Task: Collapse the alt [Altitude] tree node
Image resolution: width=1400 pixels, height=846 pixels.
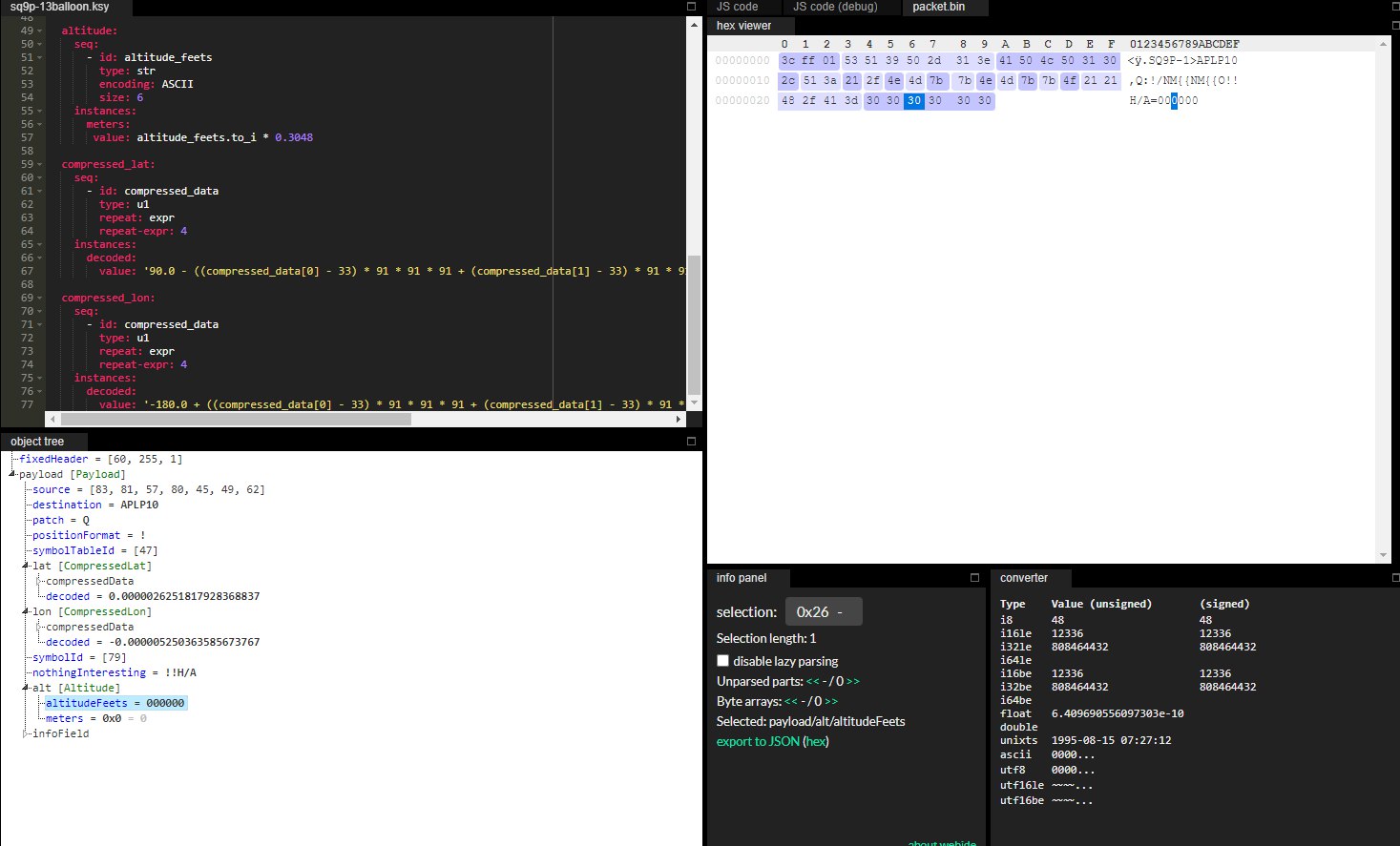Action: coord(26,688)
